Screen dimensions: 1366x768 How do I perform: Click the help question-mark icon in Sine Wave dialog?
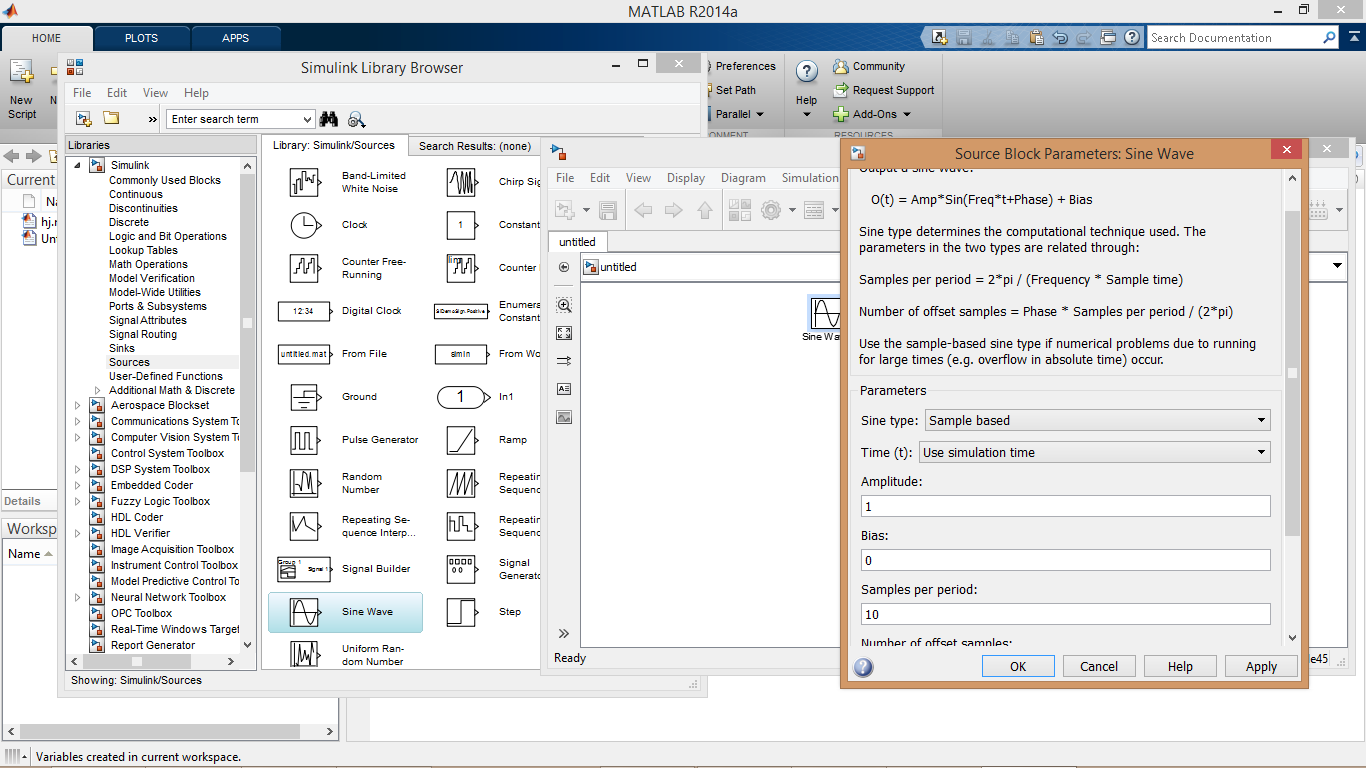863,667
